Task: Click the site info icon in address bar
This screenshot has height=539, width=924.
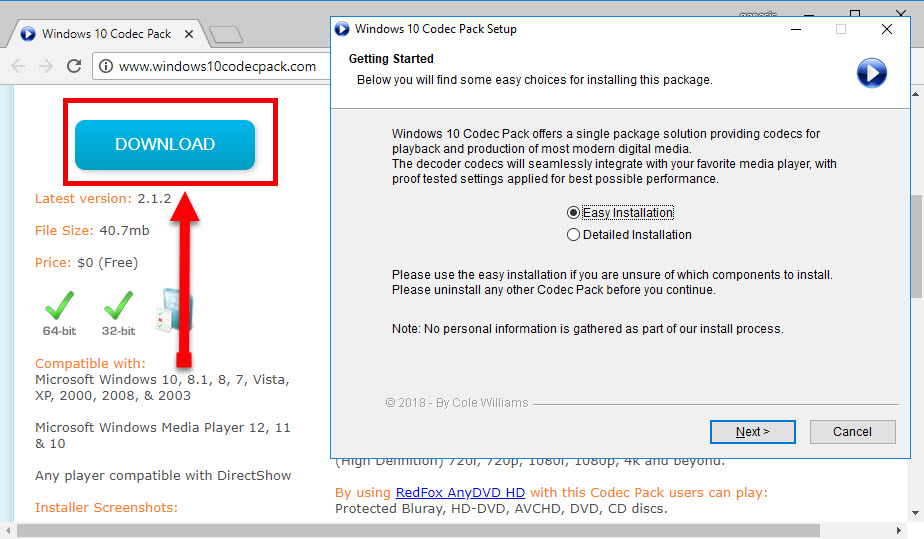Action: coord(105,66)
